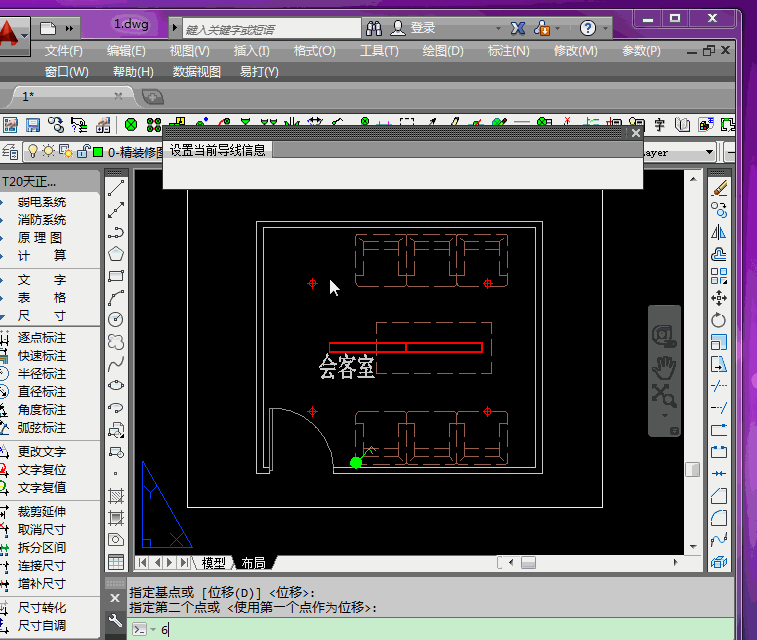The height and width of the screenshot is (640, 757).
Task: Click the green layer color swatch
Action: point(98,153)
